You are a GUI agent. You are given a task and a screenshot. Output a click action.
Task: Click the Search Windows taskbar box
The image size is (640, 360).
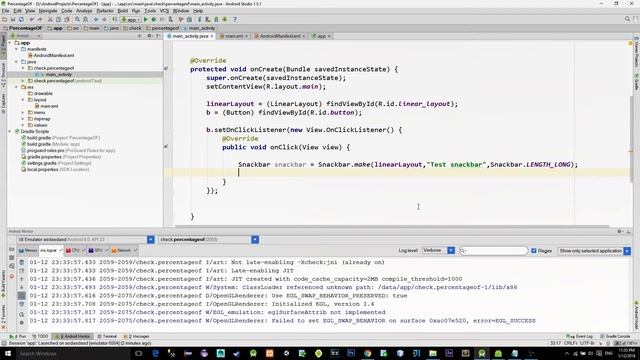coord(73,353)
